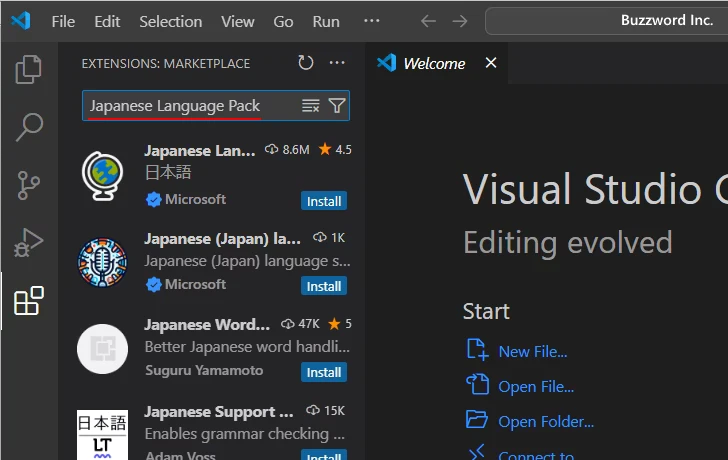The width and height of the screenshot is (728, 460).
Task: Expand the hidden menu bar items ellipsis
Action: 372,21
